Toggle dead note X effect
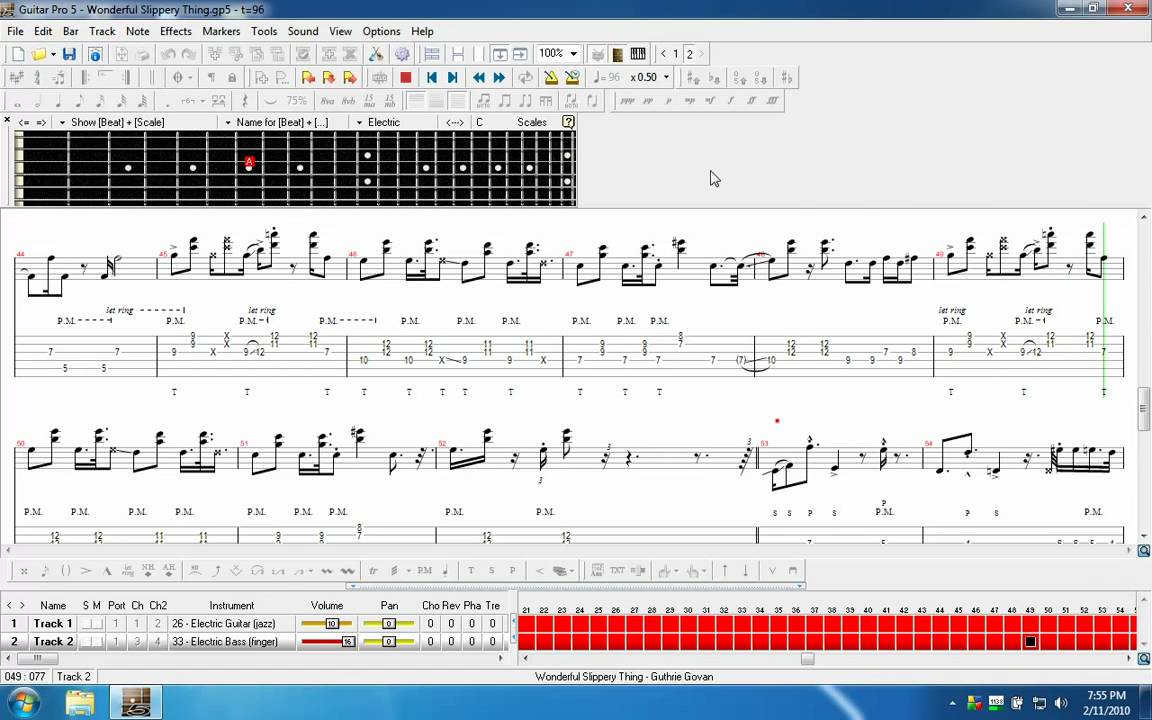The width and height of the screenshot is (1152, 720). click(x=24, y=571)
